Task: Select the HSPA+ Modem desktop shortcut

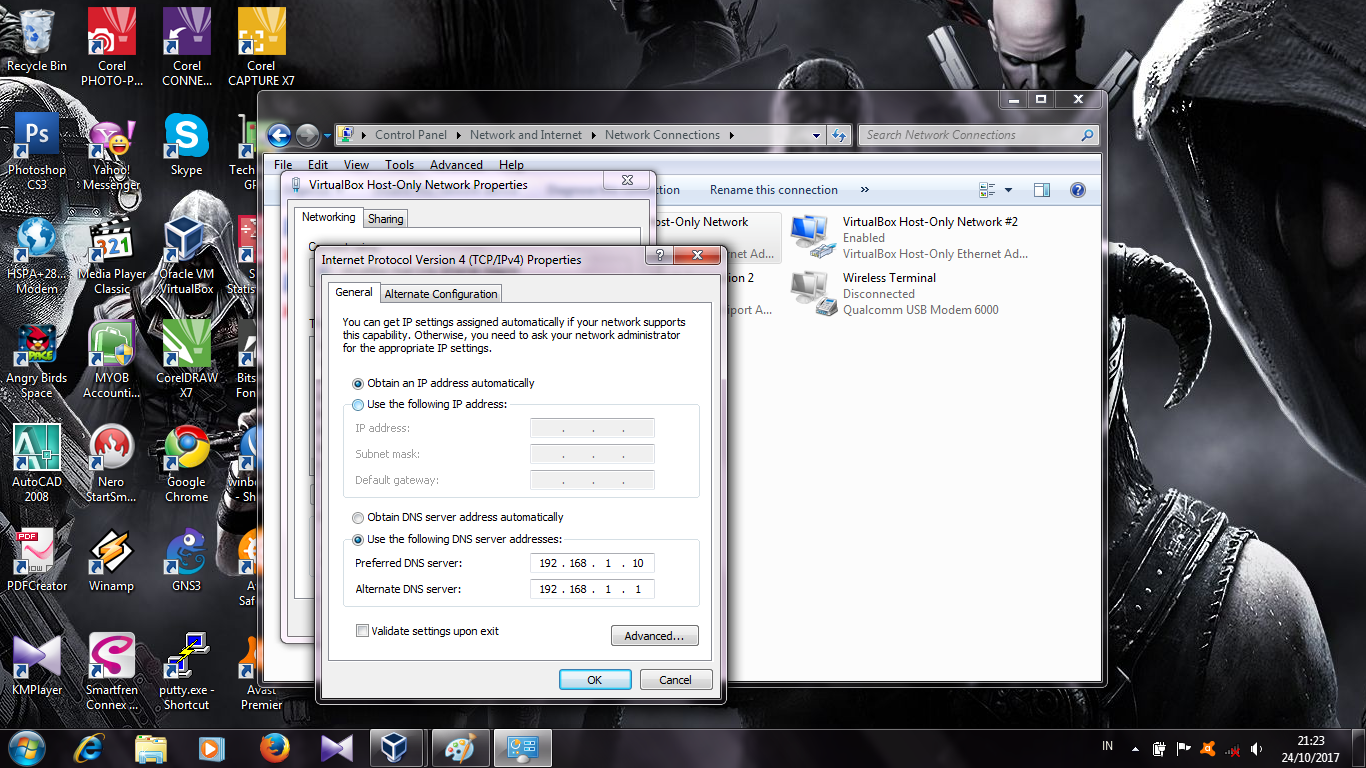Action: [37, 255]
